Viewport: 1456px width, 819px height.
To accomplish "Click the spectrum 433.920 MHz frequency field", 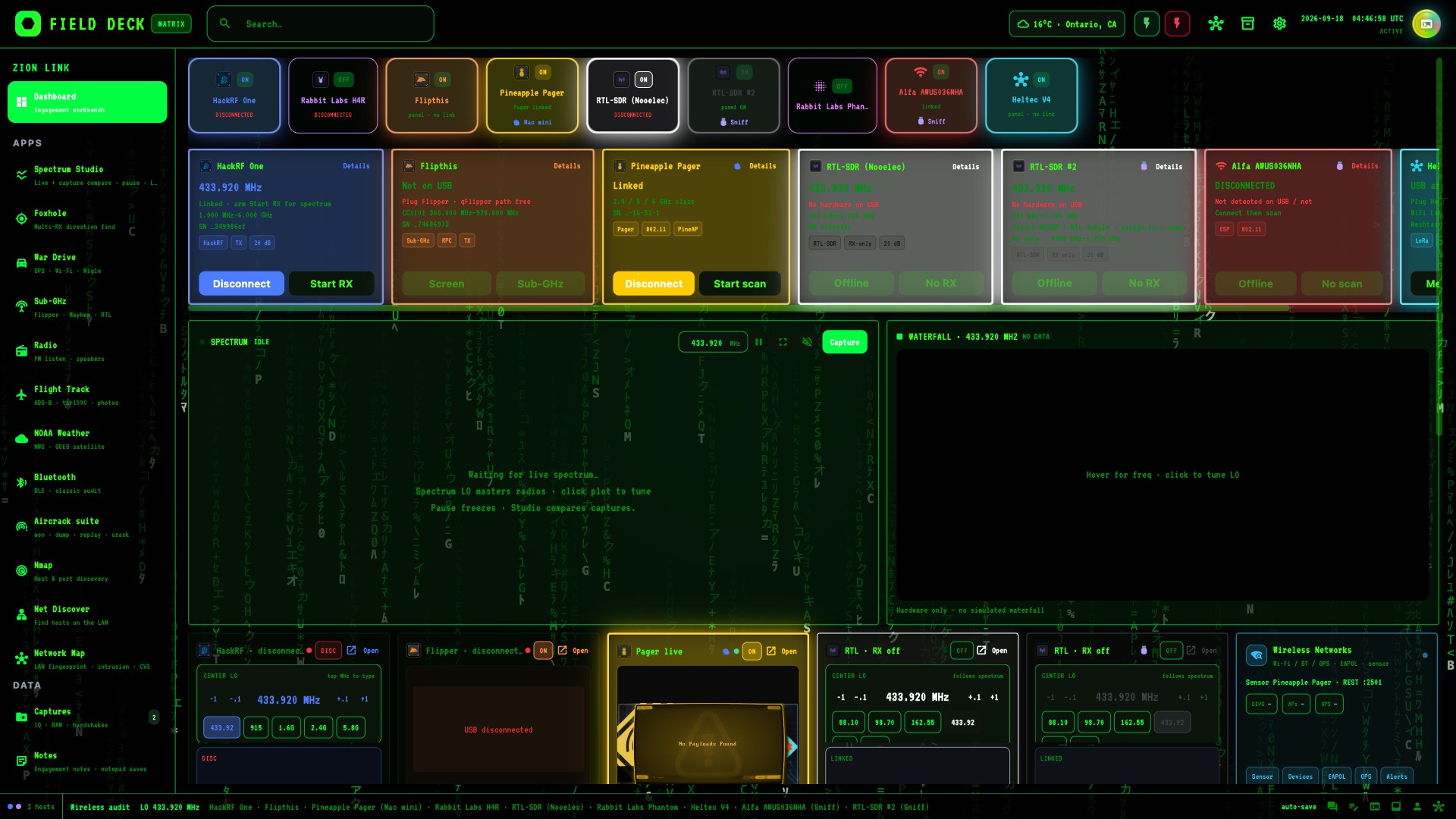I will pyautogui.click(x=713, y=343).
